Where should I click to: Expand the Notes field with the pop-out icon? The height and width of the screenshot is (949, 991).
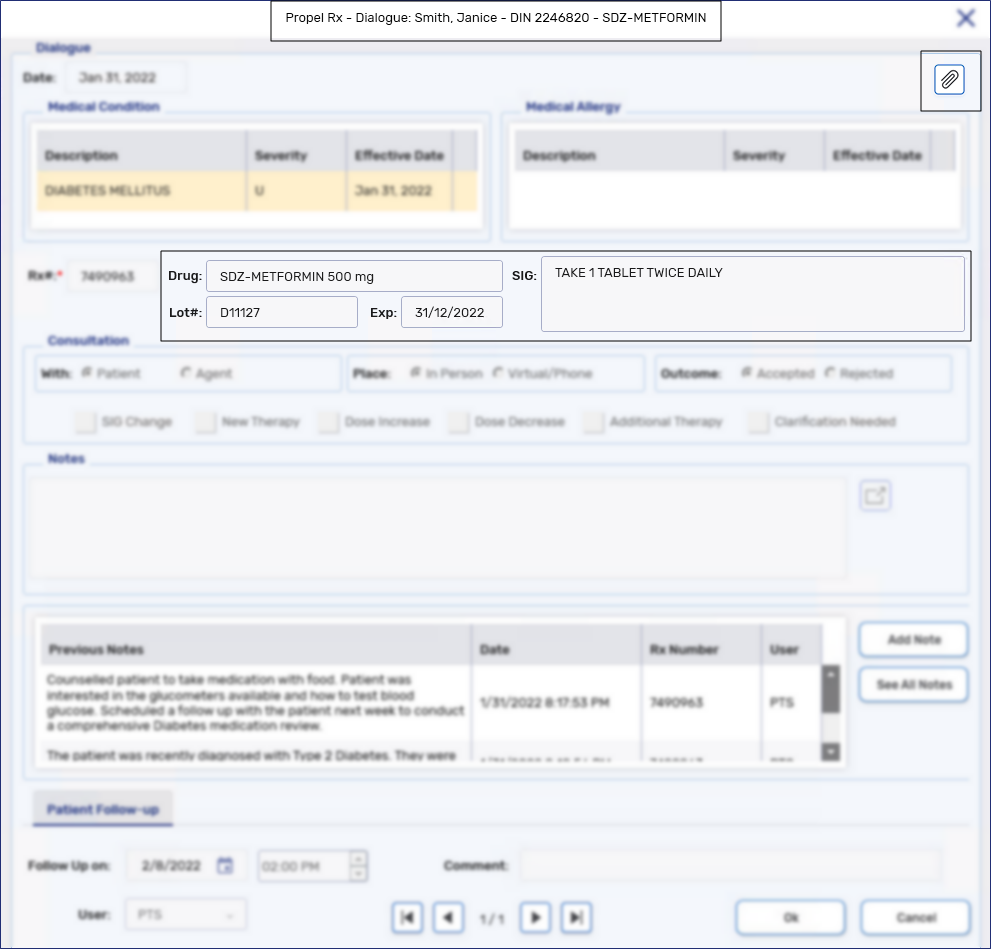click(x=875, y=495)
